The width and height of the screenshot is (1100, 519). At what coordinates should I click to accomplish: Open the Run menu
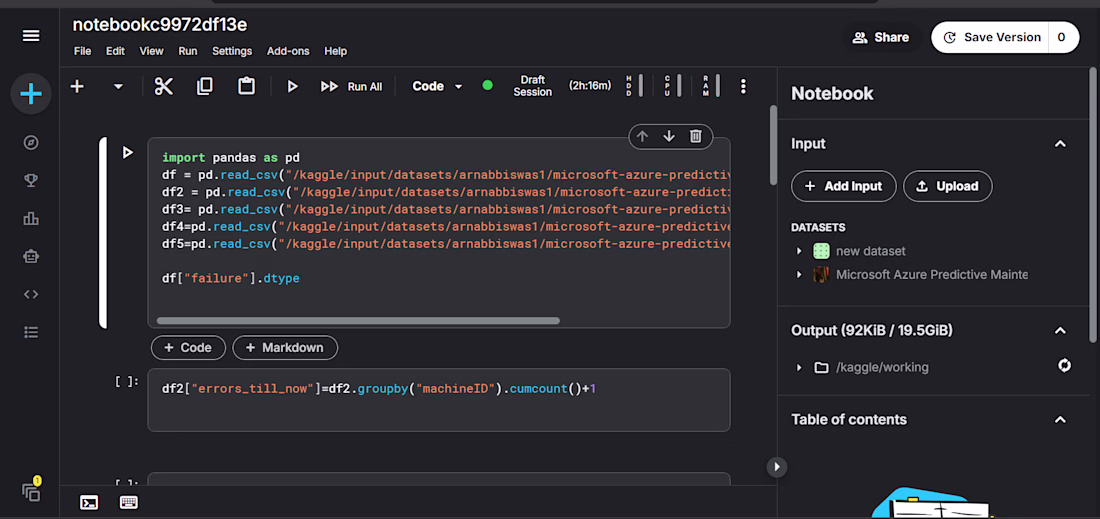coord(187,51)
